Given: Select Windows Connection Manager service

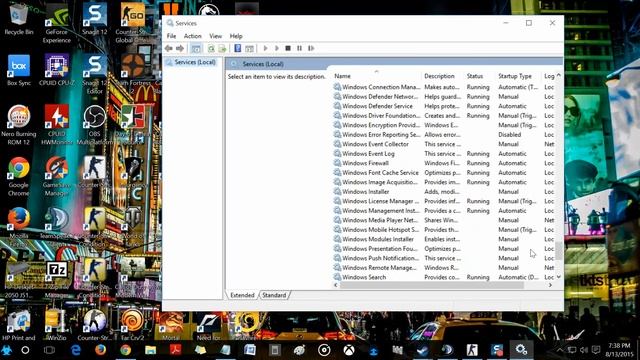Looking at the screenshot, I should (x=444, y=87).
